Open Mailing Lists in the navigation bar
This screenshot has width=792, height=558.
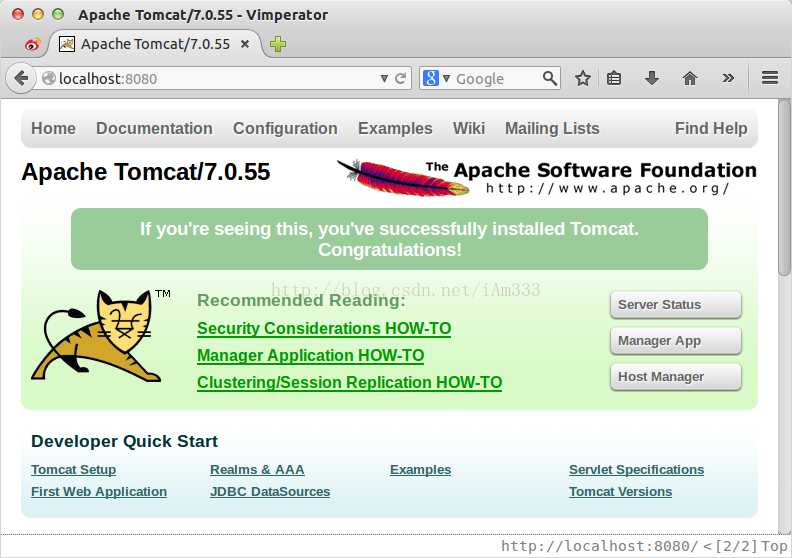click(552, 128)
